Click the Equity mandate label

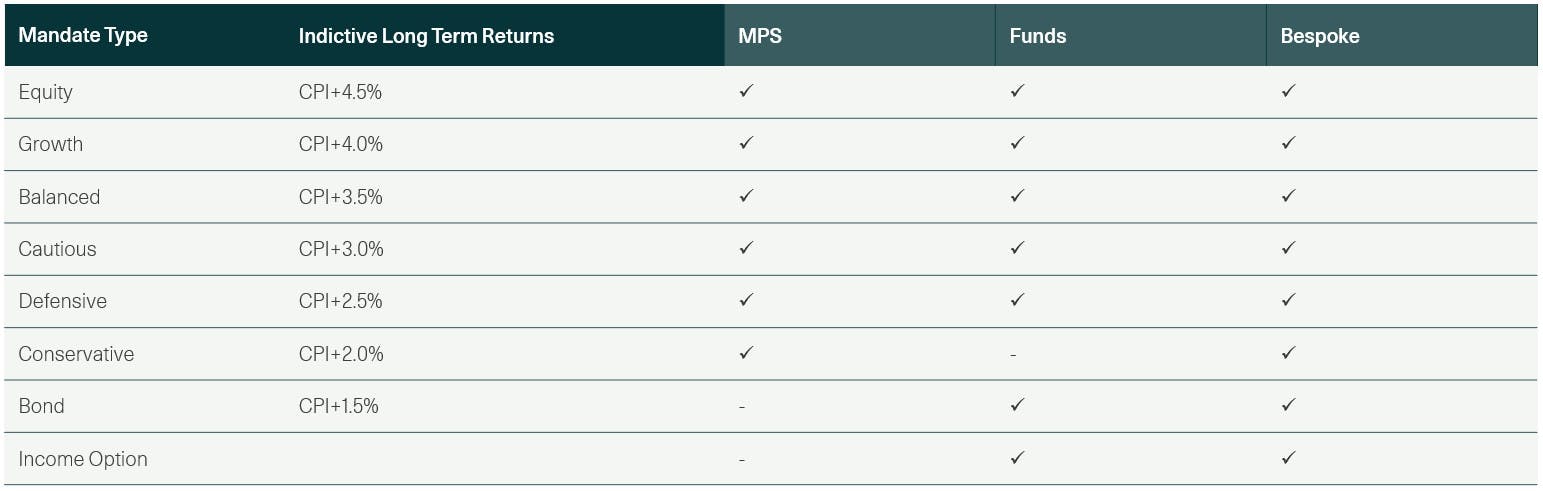pos(46,92)
